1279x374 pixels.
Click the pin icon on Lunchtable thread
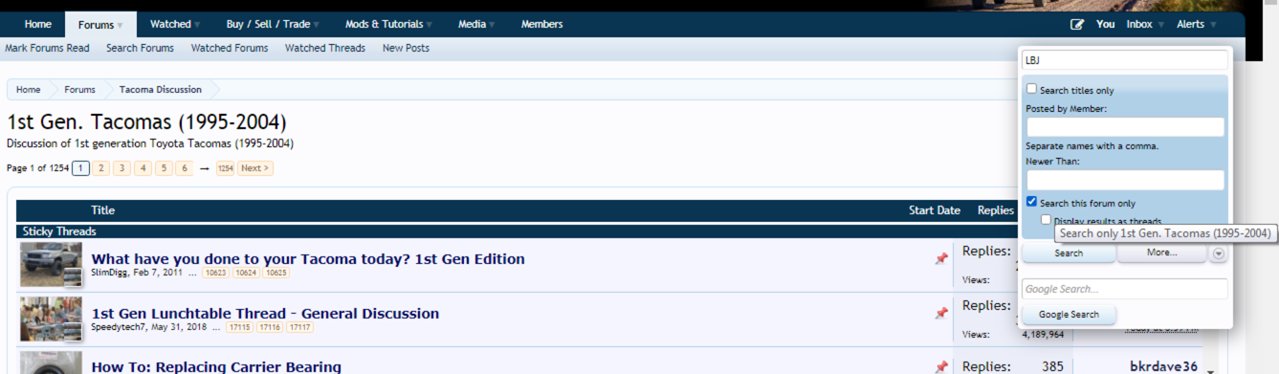point(941,313)
